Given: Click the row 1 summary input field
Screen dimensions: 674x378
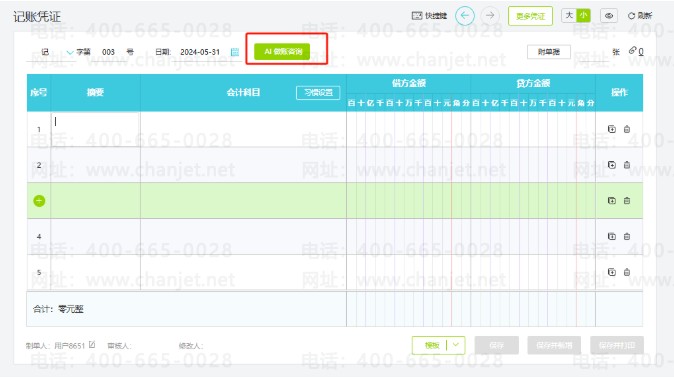Looking at the screenshot, I should [x=95, y=129].
